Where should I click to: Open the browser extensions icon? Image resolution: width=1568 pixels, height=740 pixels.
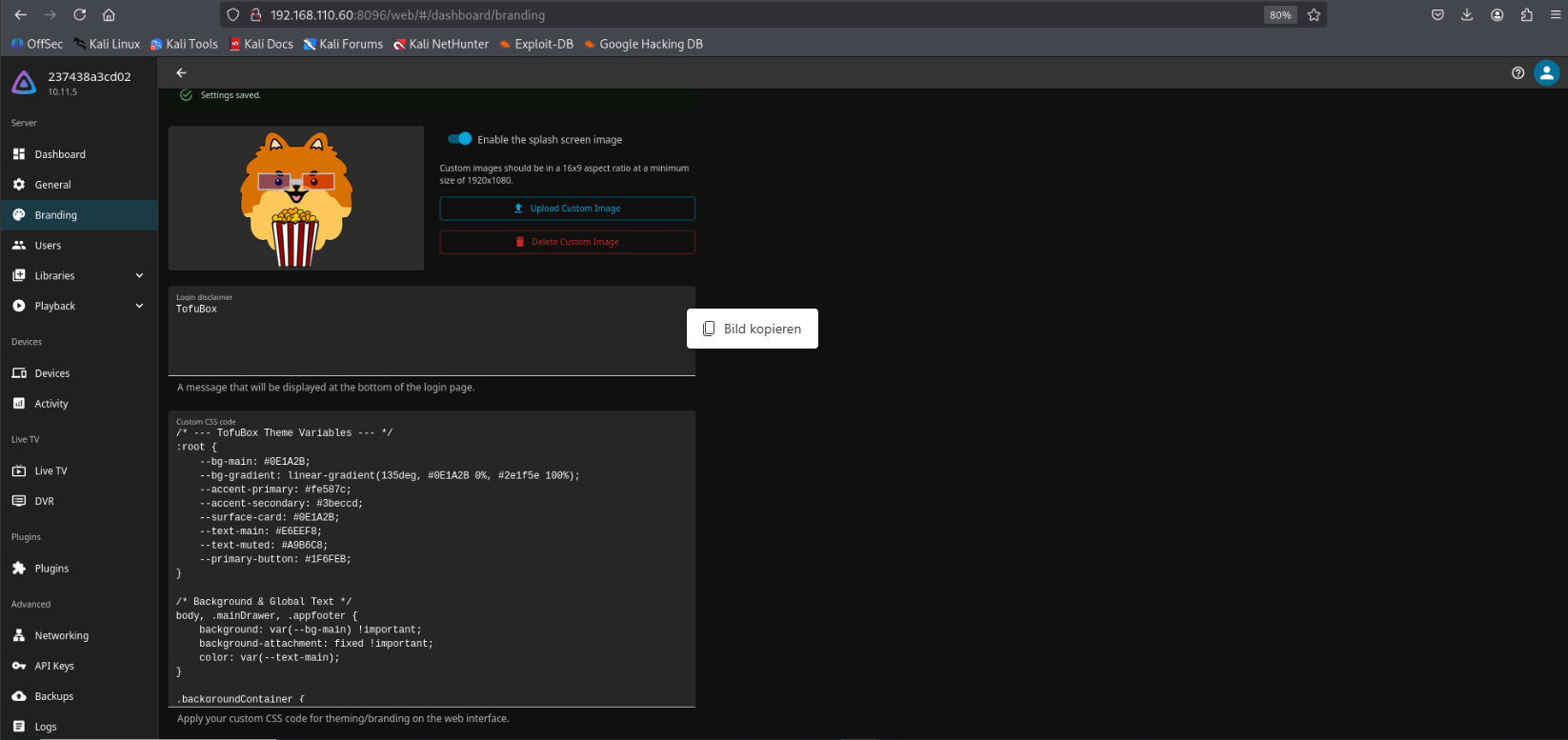[x=1526, y=15]
